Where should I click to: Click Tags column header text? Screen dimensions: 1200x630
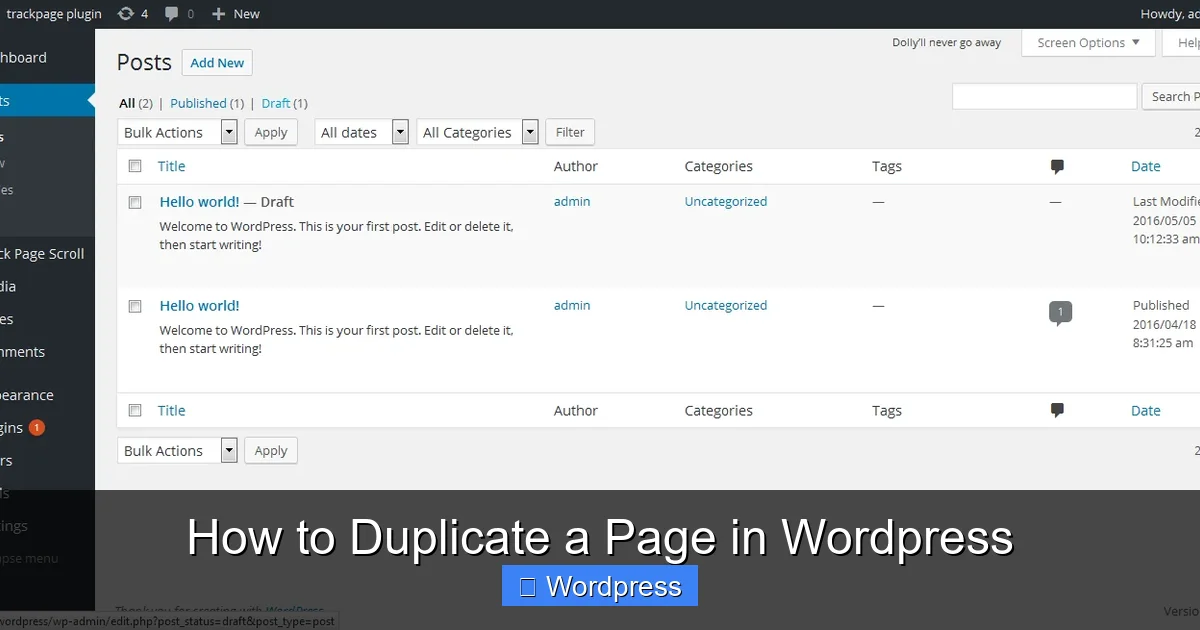887,167
